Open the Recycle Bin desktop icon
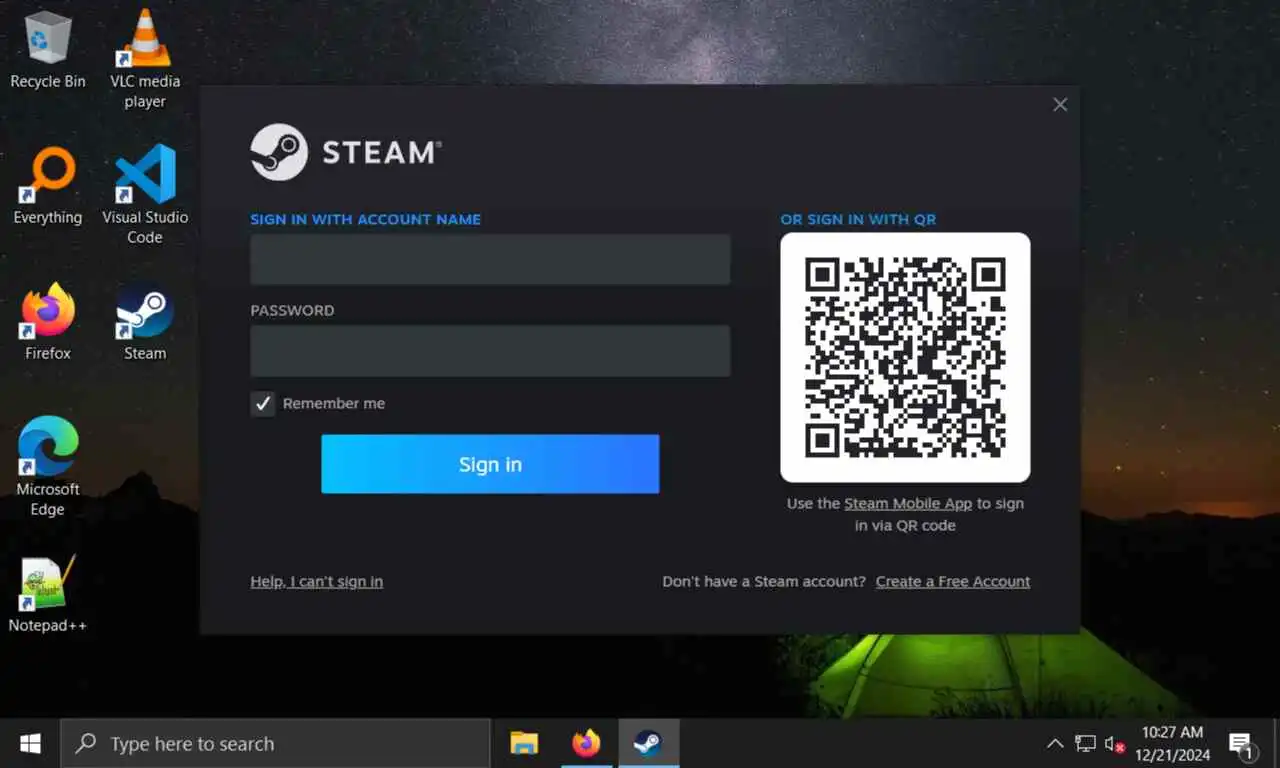 pyautogui.click(x=47, y=50)
